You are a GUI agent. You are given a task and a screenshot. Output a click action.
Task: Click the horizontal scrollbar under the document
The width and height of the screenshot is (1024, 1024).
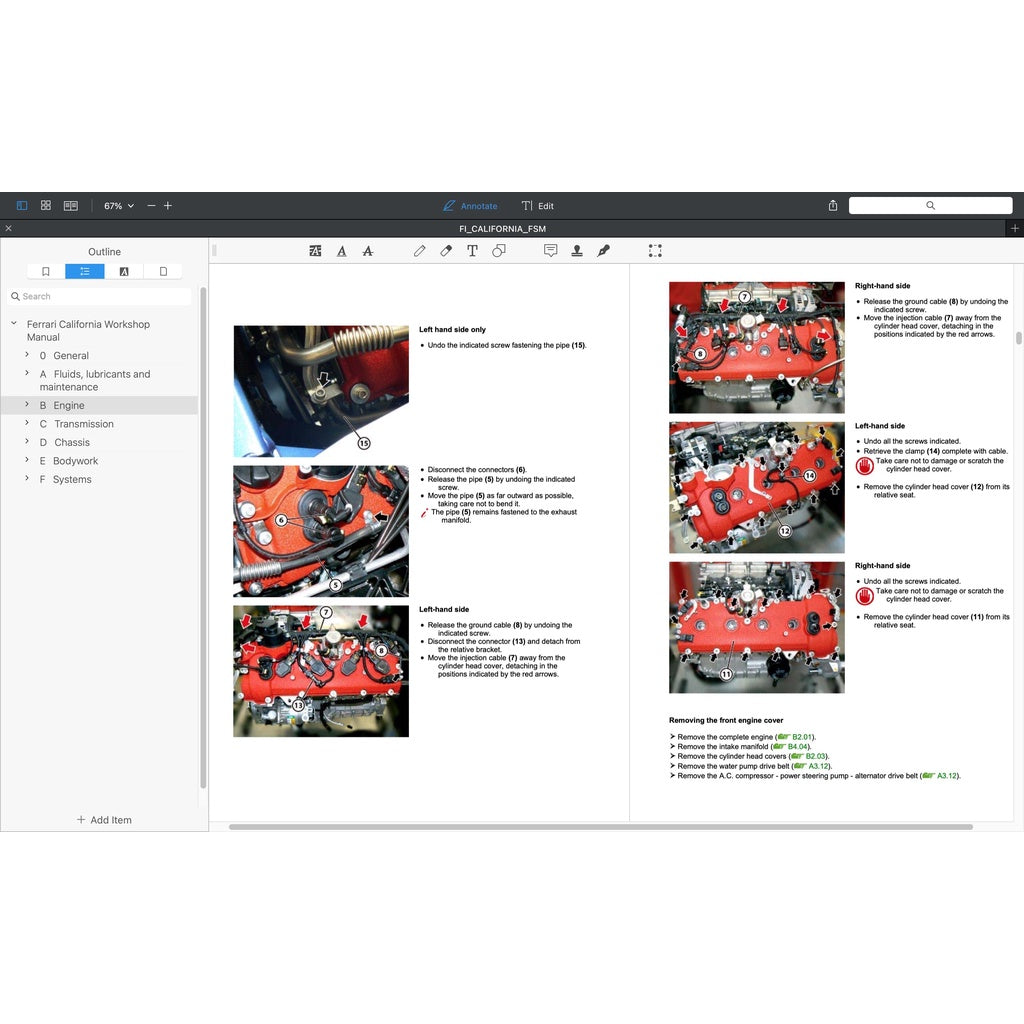tap(601, 827)
